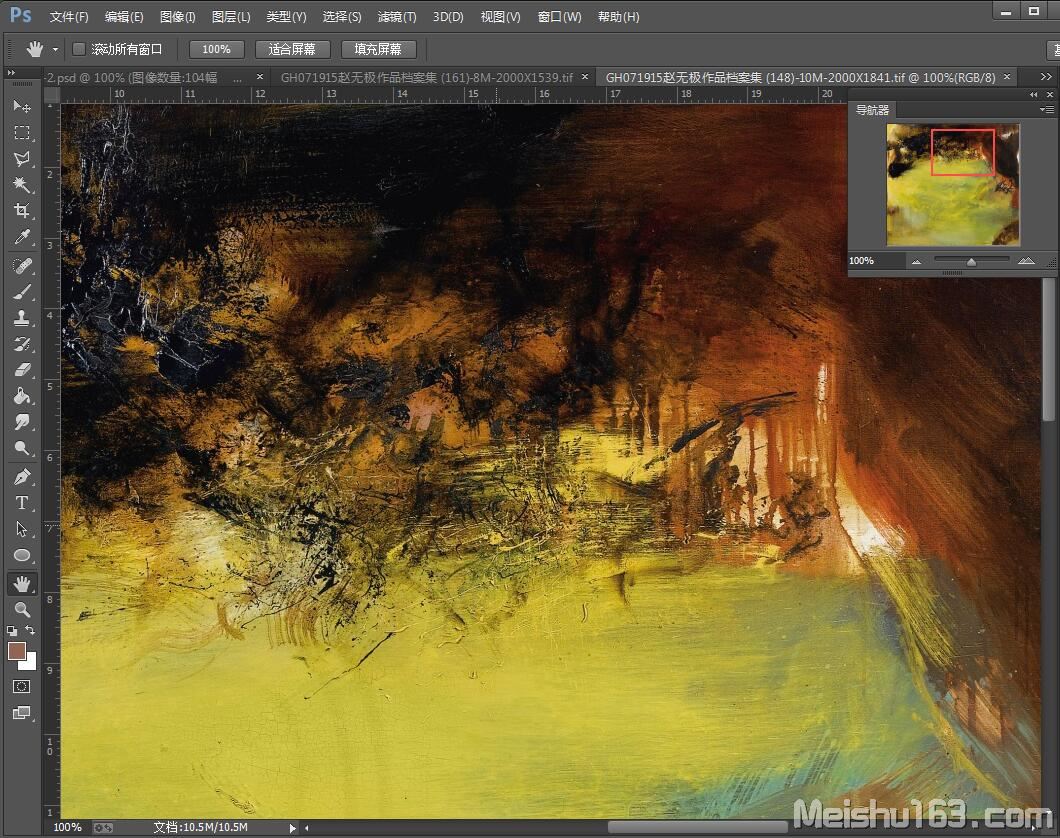Select the Pen tool
Image resolution: width=1060 pixels, height=838 pixels.
22,477
